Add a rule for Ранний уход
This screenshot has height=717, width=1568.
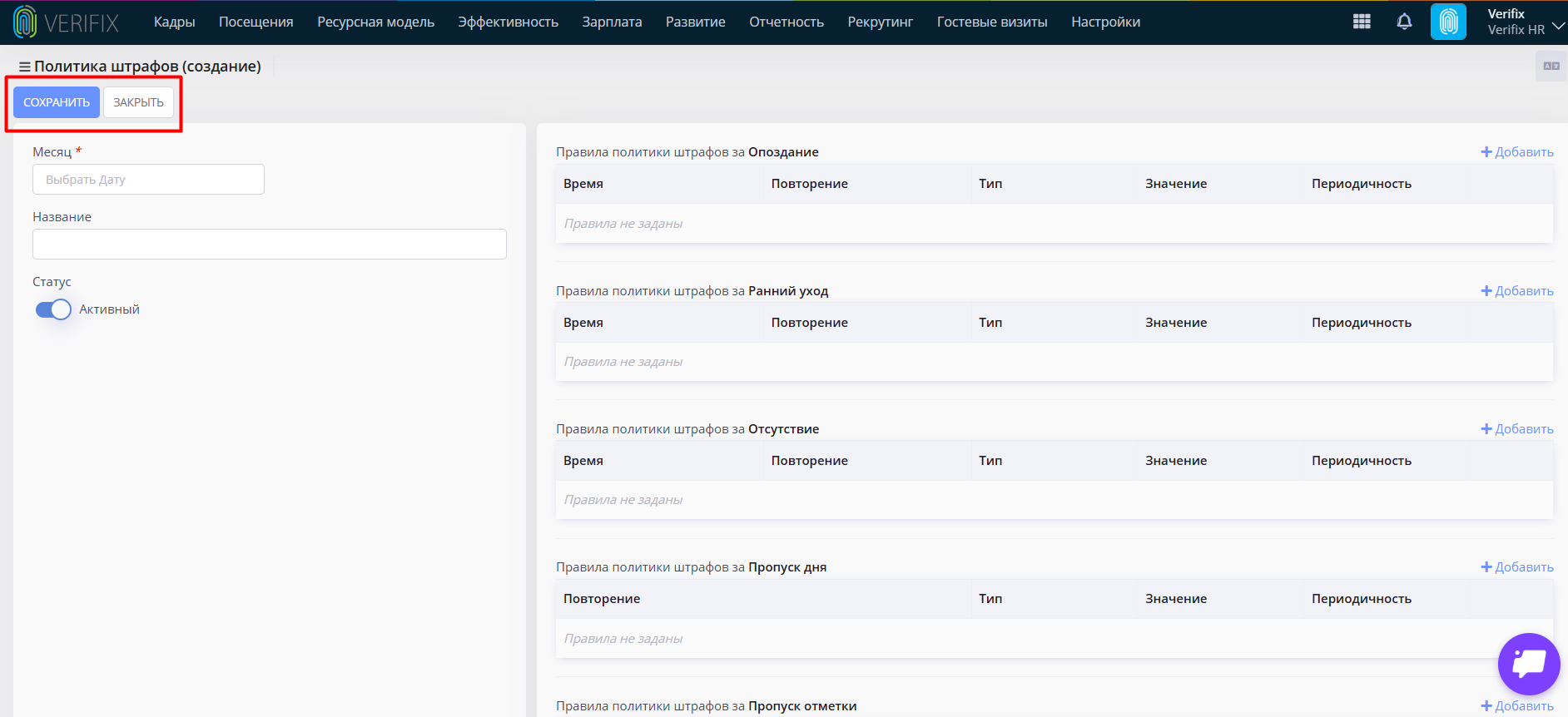(1517, 291)
